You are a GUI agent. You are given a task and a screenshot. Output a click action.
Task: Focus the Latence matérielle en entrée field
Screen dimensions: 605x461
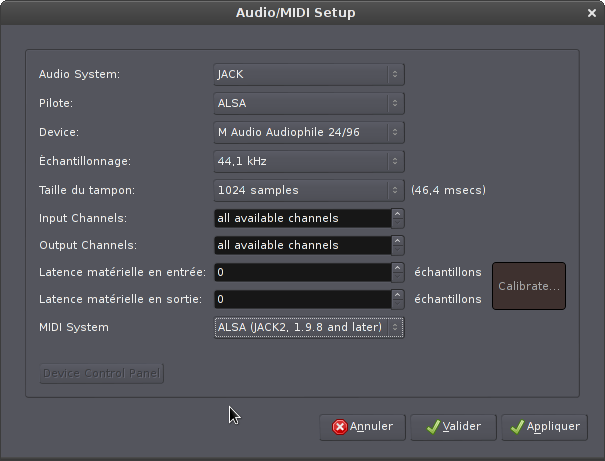[x=302, y=272]
